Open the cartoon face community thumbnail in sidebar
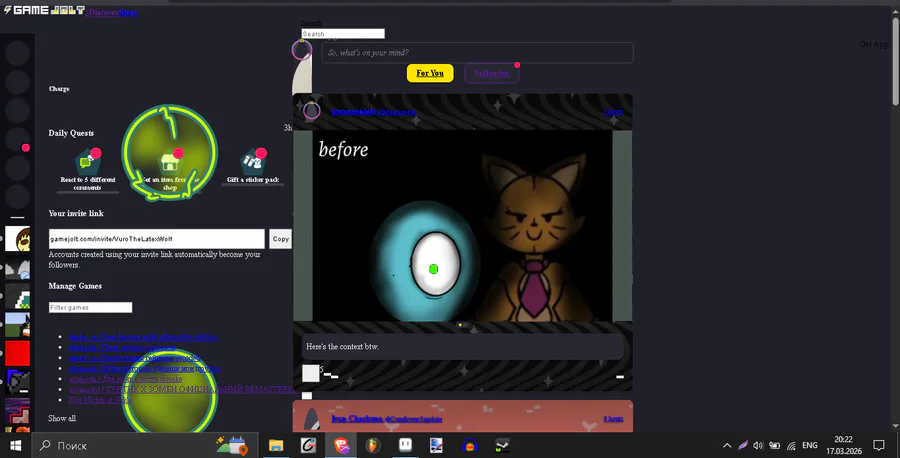This screenshot has height=458, width=900. coord(17,239)
